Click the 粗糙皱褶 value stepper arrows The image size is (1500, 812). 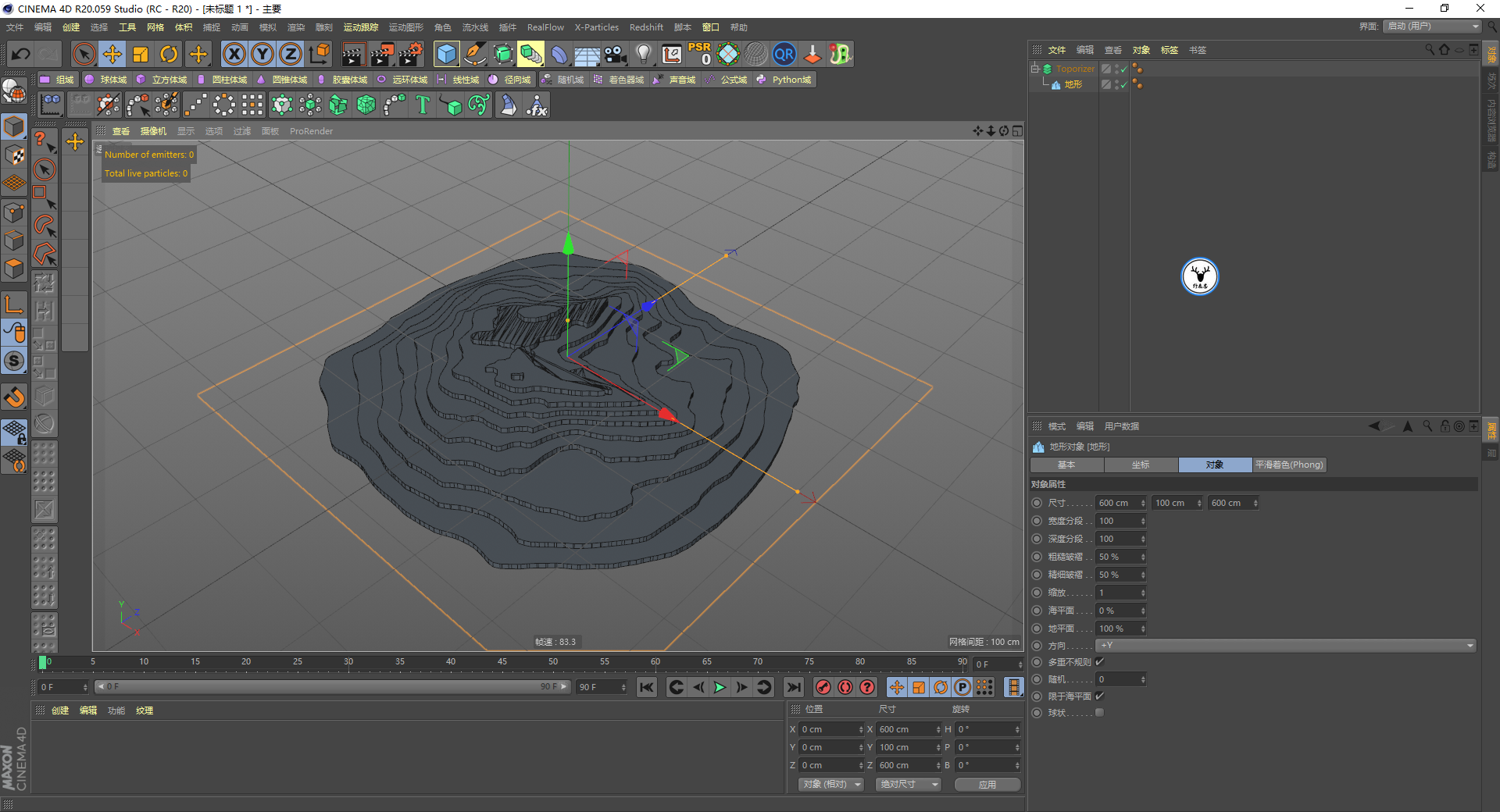(1143, 557)
